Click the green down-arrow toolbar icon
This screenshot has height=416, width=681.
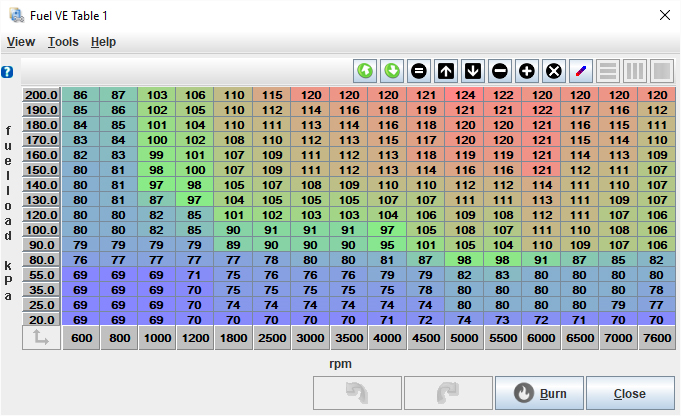392,72
